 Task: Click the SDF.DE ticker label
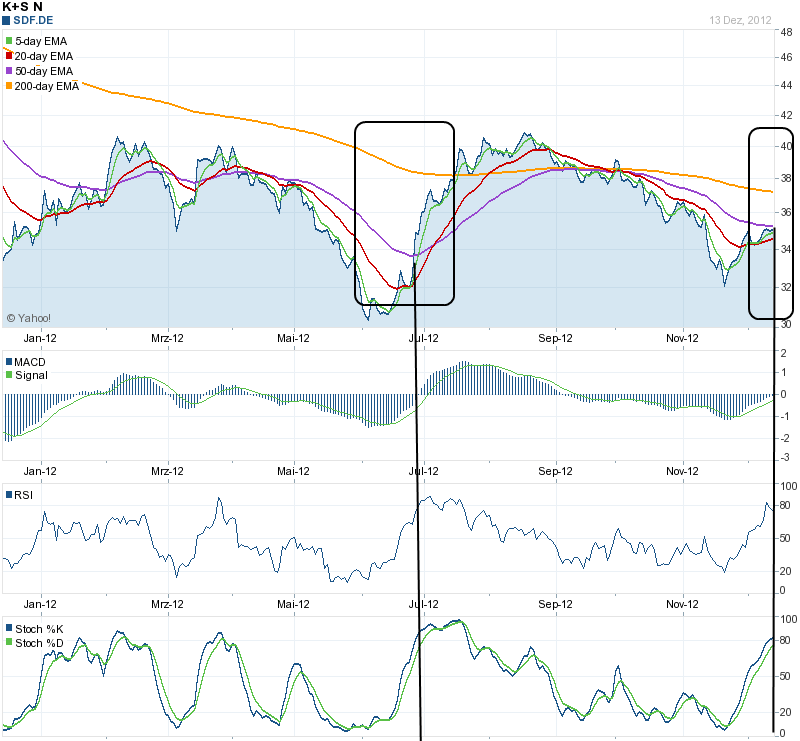pyautogui.click(x=33, y=20)
